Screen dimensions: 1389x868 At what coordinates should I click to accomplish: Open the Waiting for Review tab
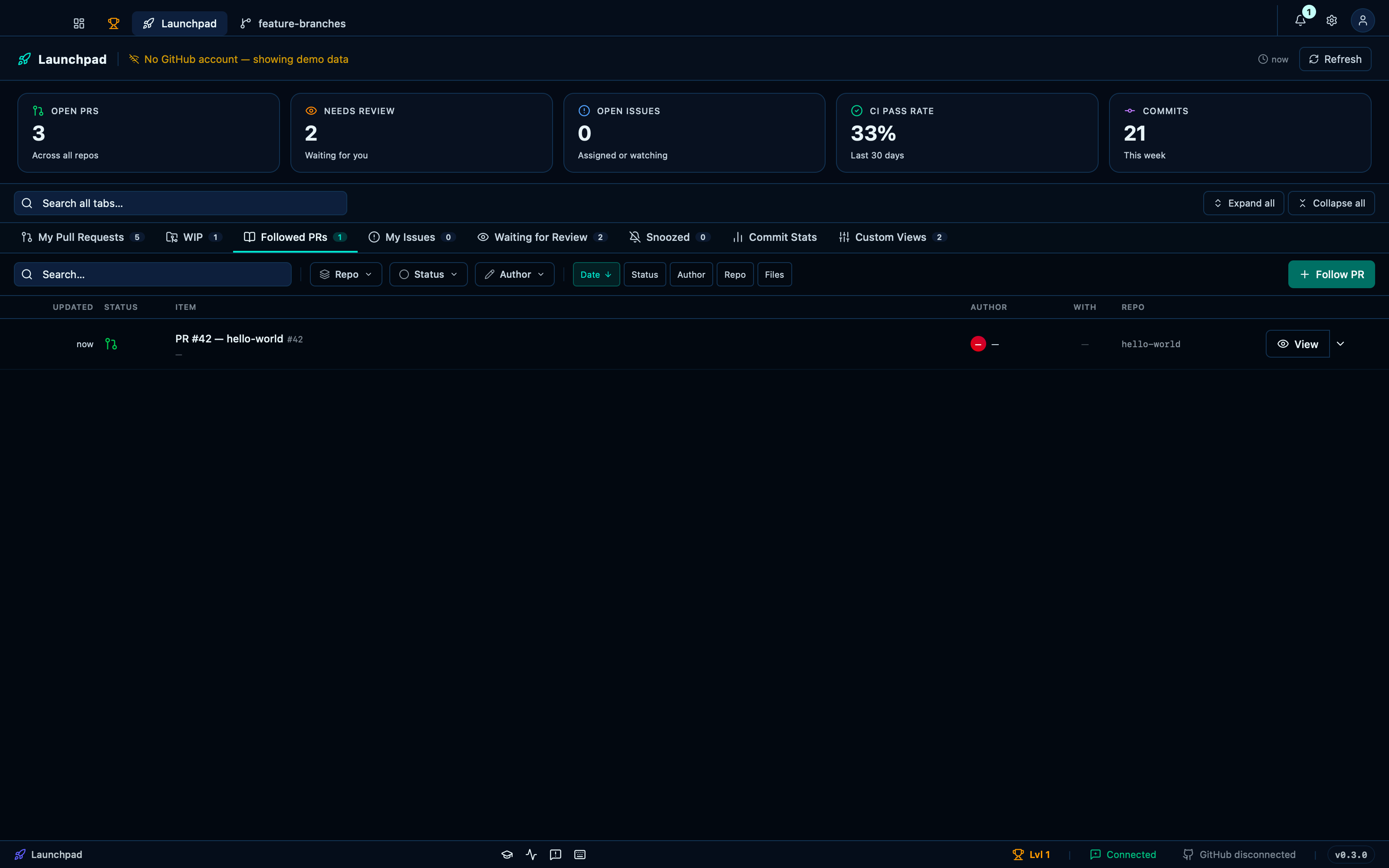point(543,237)
